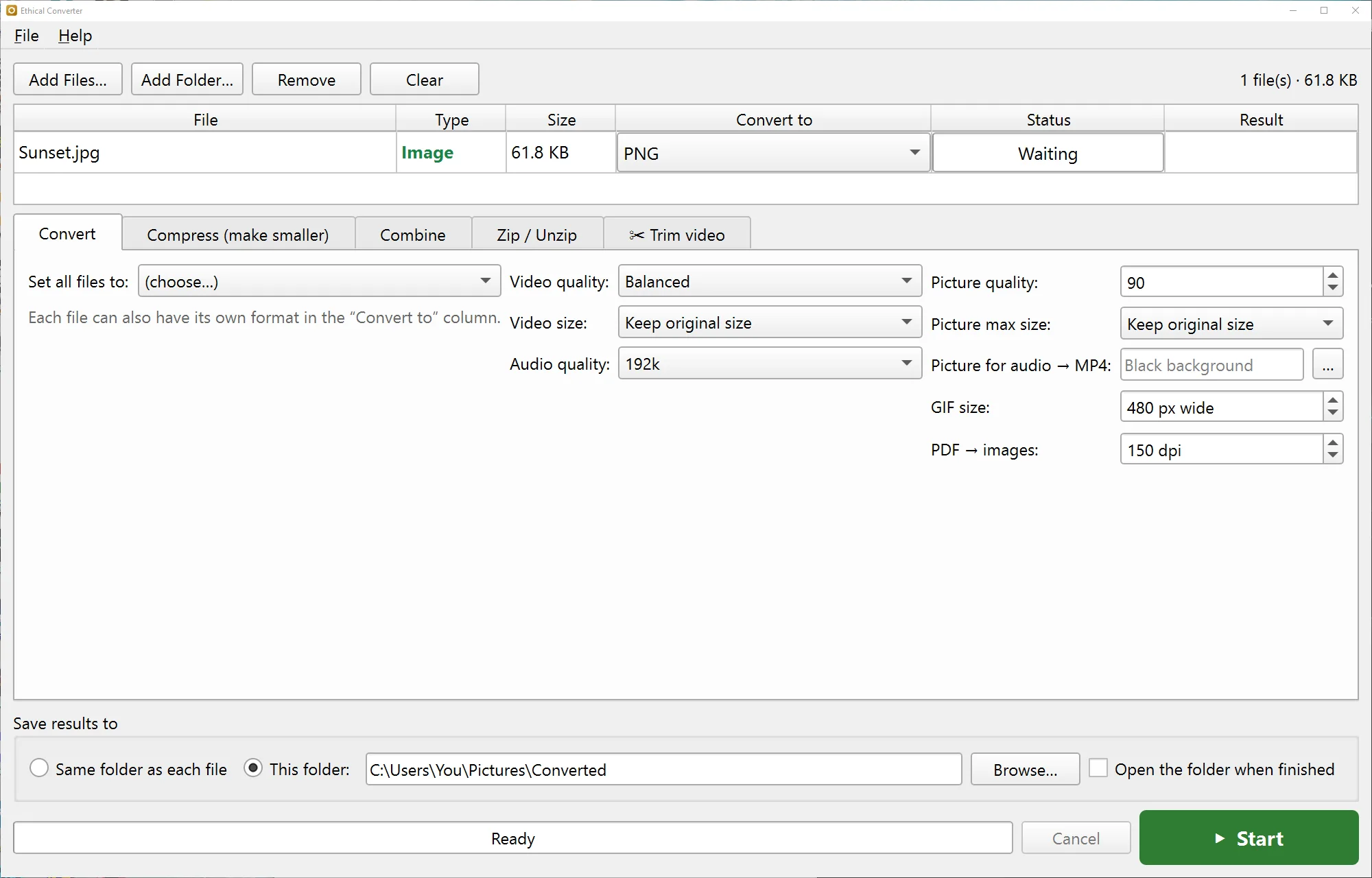The height and width of the screenshot is (878, 1372).
Task: Decrease GIF size with down arrow
Action: pos(1332,414)
